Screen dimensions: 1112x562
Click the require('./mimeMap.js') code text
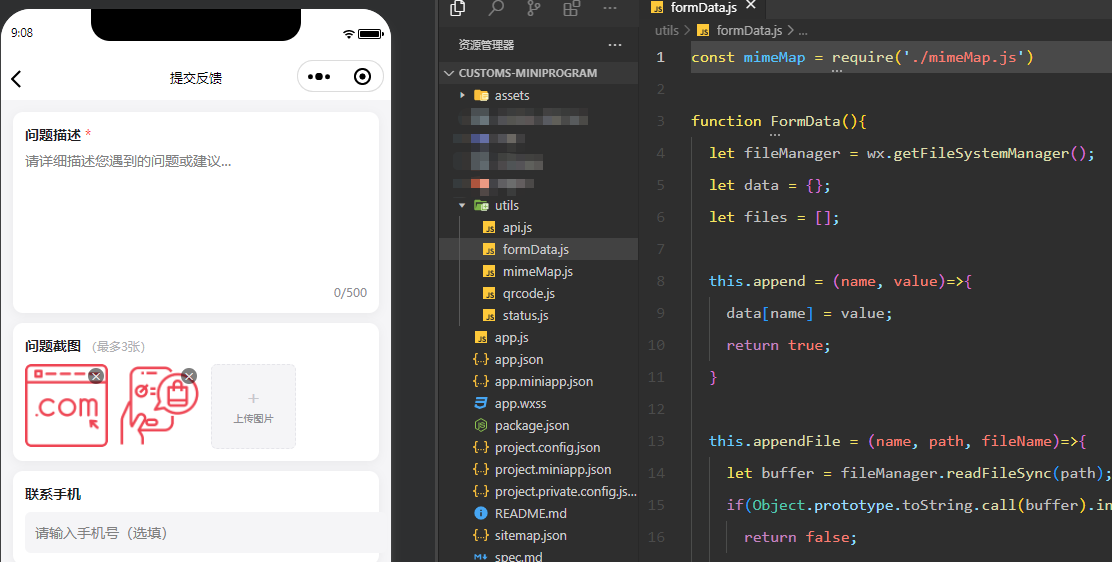pyautogui.click(x=933, y=57)
